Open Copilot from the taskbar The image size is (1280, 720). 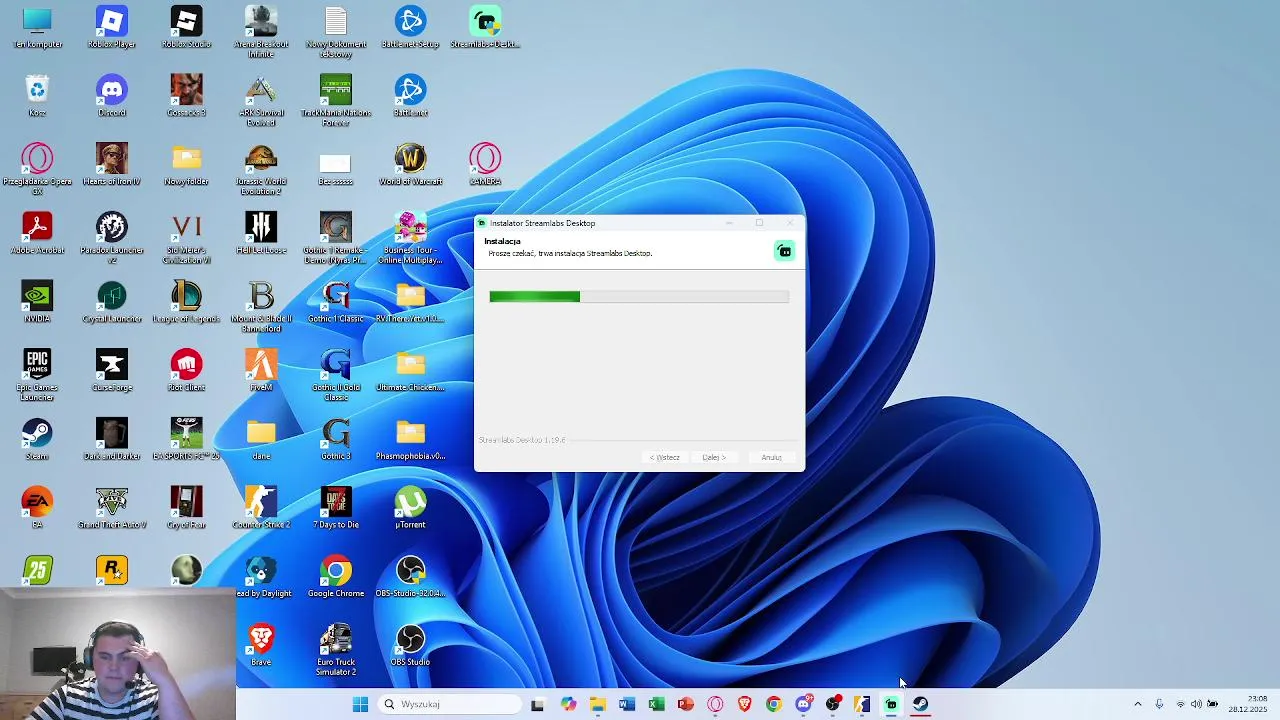coord(568,704)
